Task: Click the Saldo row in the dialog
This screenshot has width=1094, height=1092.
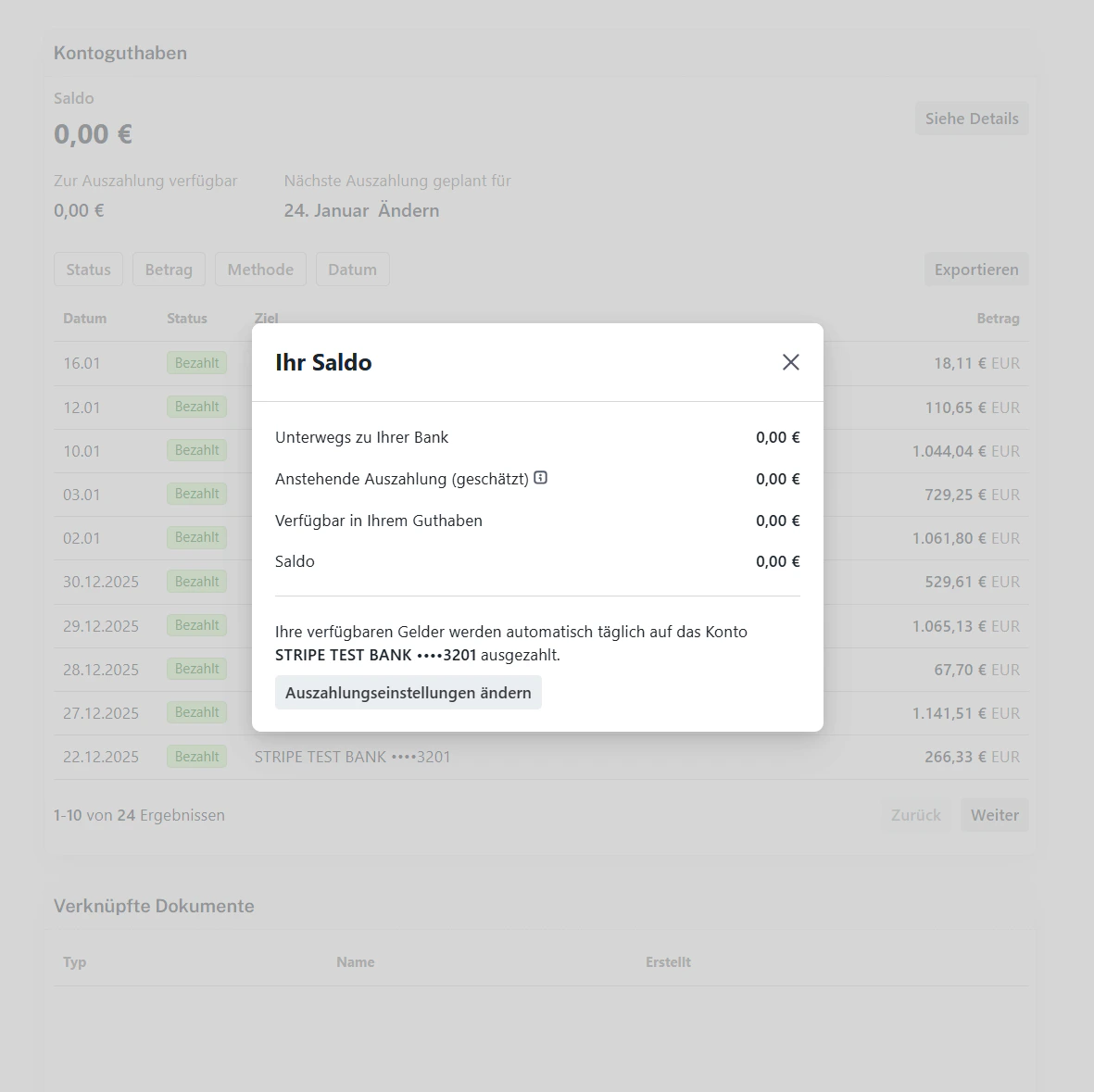Action: tap(295, 560)
